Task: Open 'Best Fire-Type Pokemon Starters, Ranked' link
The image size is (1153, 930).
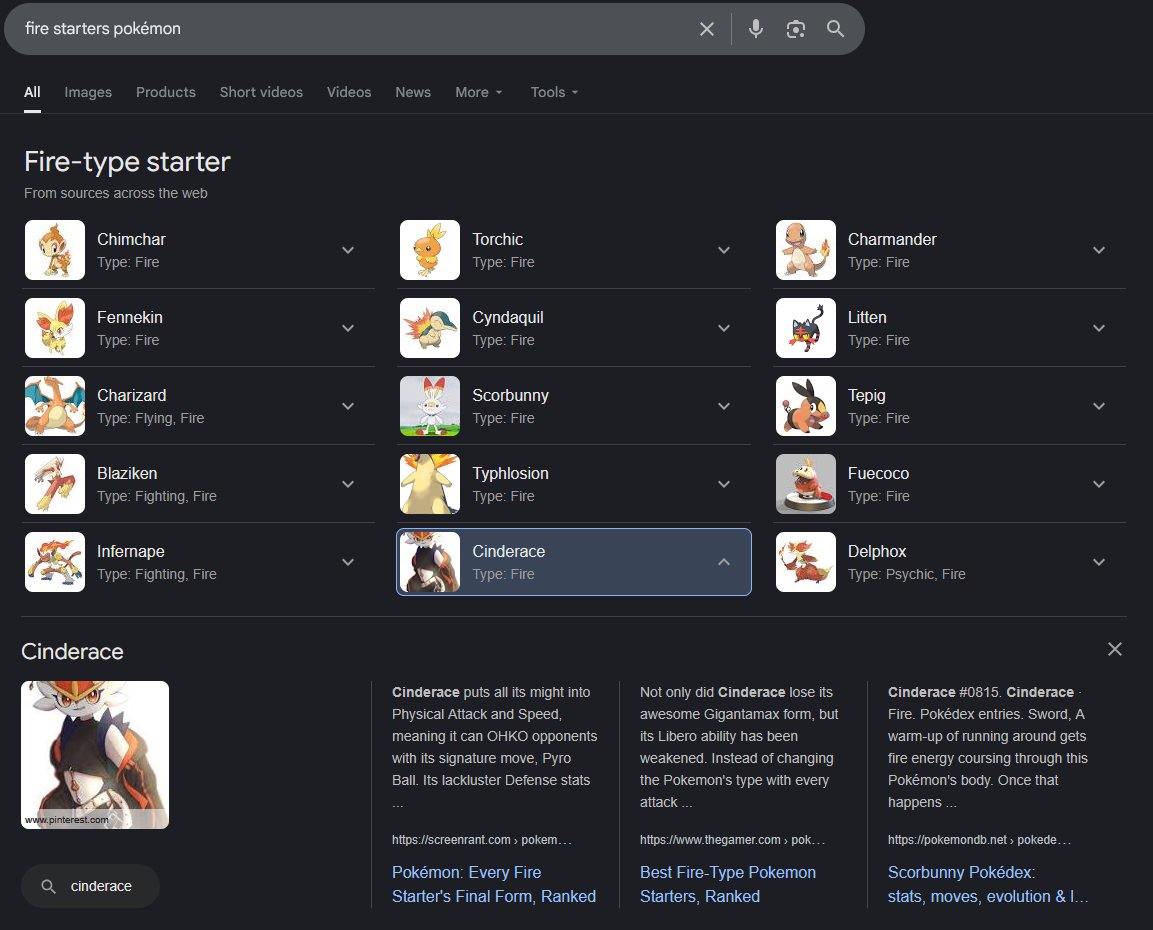Action: coord(728,884)
